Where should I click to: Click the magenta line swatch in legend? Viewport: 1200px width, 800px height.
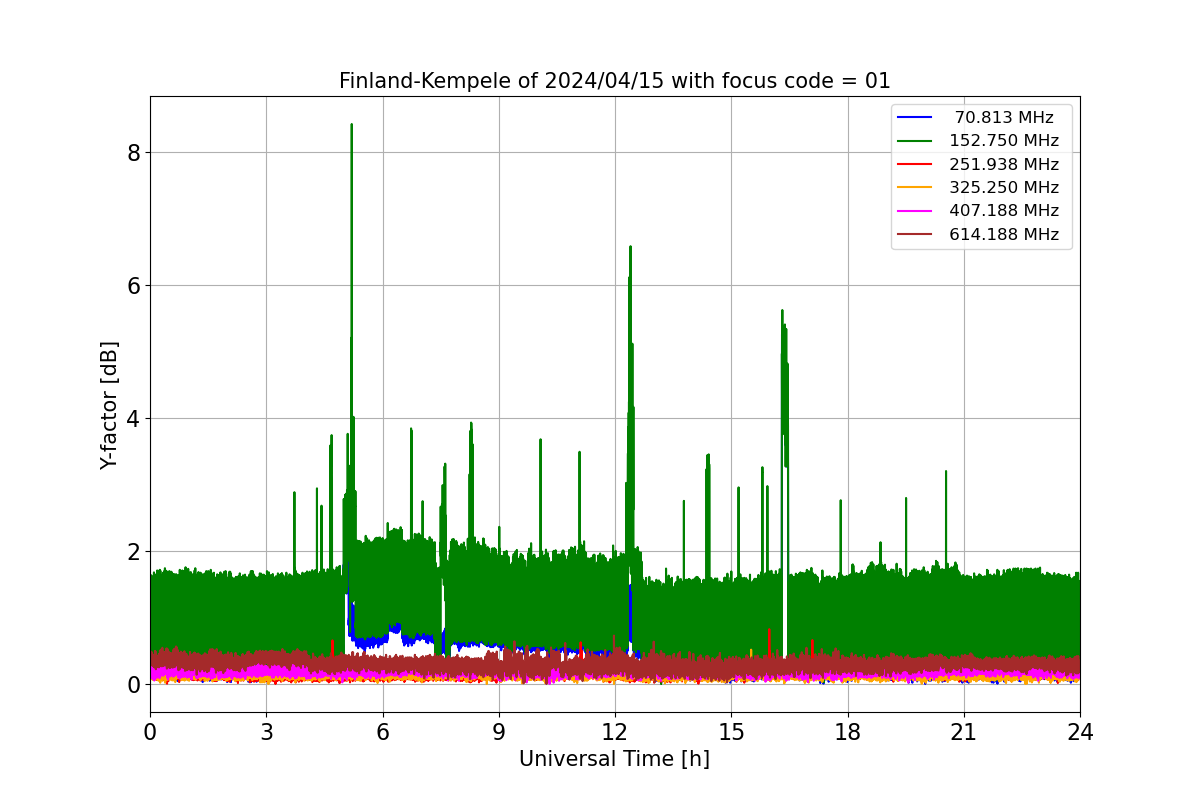[x=916, y=211]
